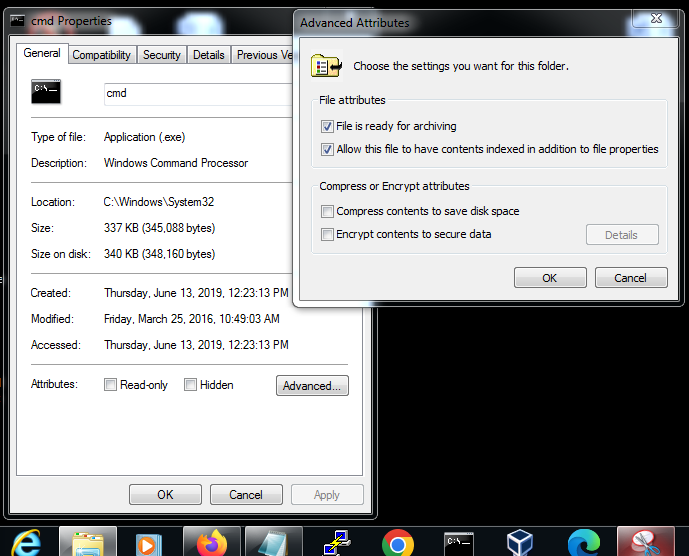Click size on disk 340 KB value
The width and height of the screenshot is (689, 556).
160,254
